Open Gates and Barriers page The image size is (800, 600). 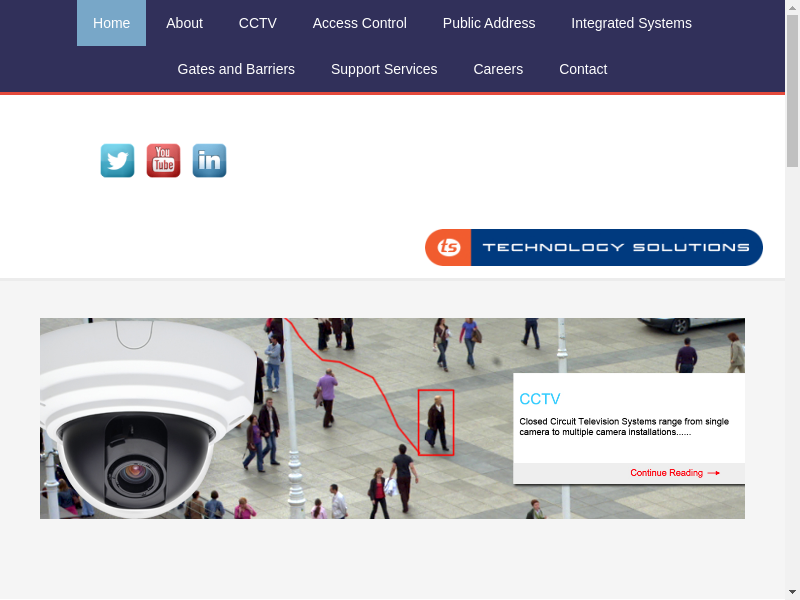click(236, 69)
